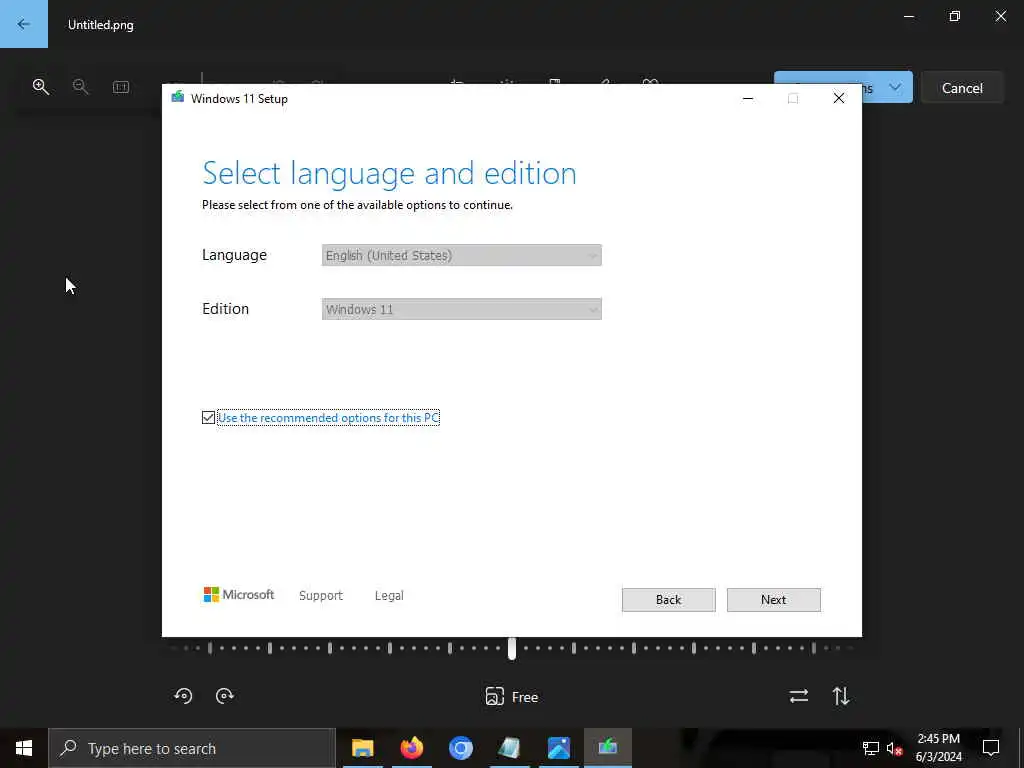The image size is (1024, 768).
Task: Minimize the Photos window
Action: coord(908,16)
